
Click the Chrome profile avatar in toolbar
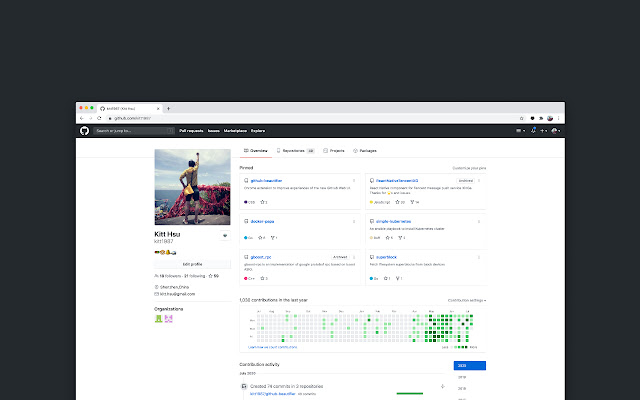pyautogui.click(x=550, y=118)
